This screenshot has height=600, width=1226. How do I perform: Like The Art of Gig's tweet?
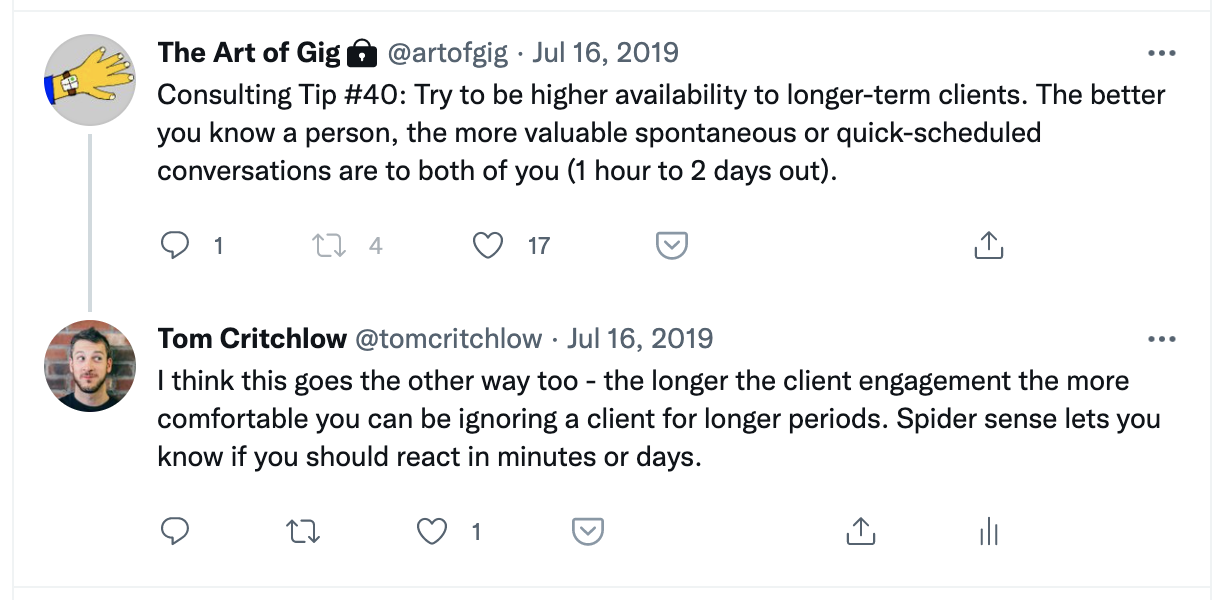pyautogui.click(x=487, y=245)
